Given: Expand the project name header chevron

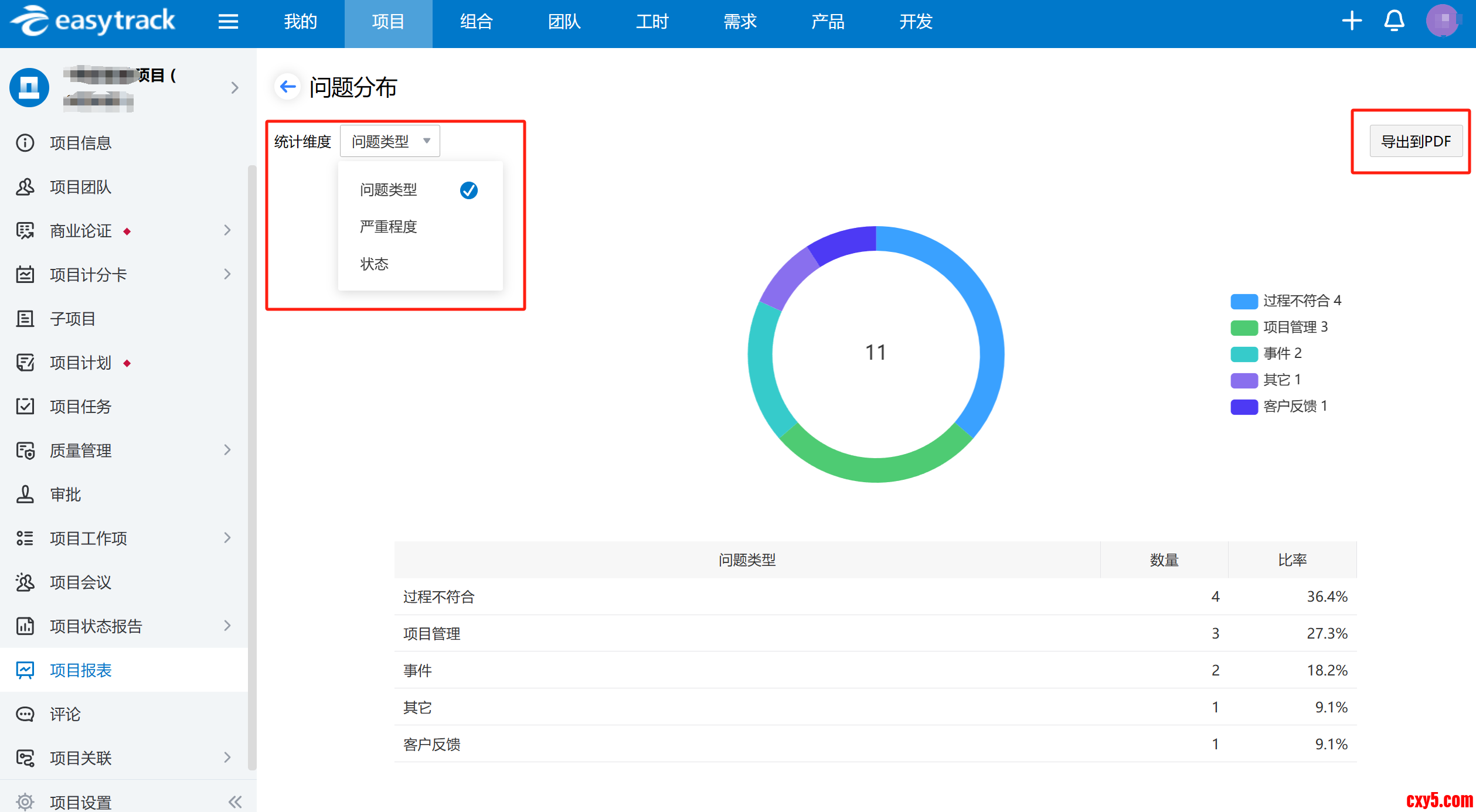Looking at the screenshot, I should pos(234,88).
